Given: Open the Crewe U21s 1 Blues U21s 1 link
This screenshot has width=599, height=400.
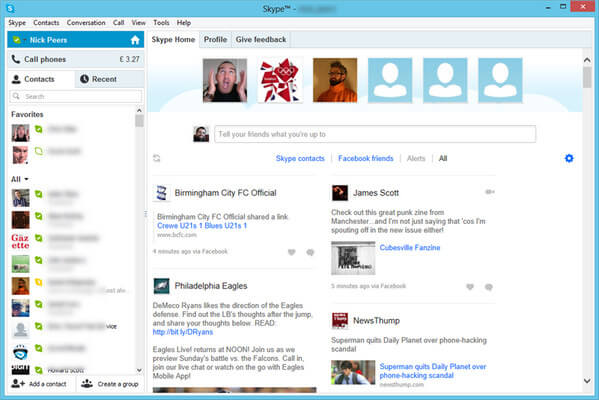Looking at the screenshot, I should tap(202, 226).
